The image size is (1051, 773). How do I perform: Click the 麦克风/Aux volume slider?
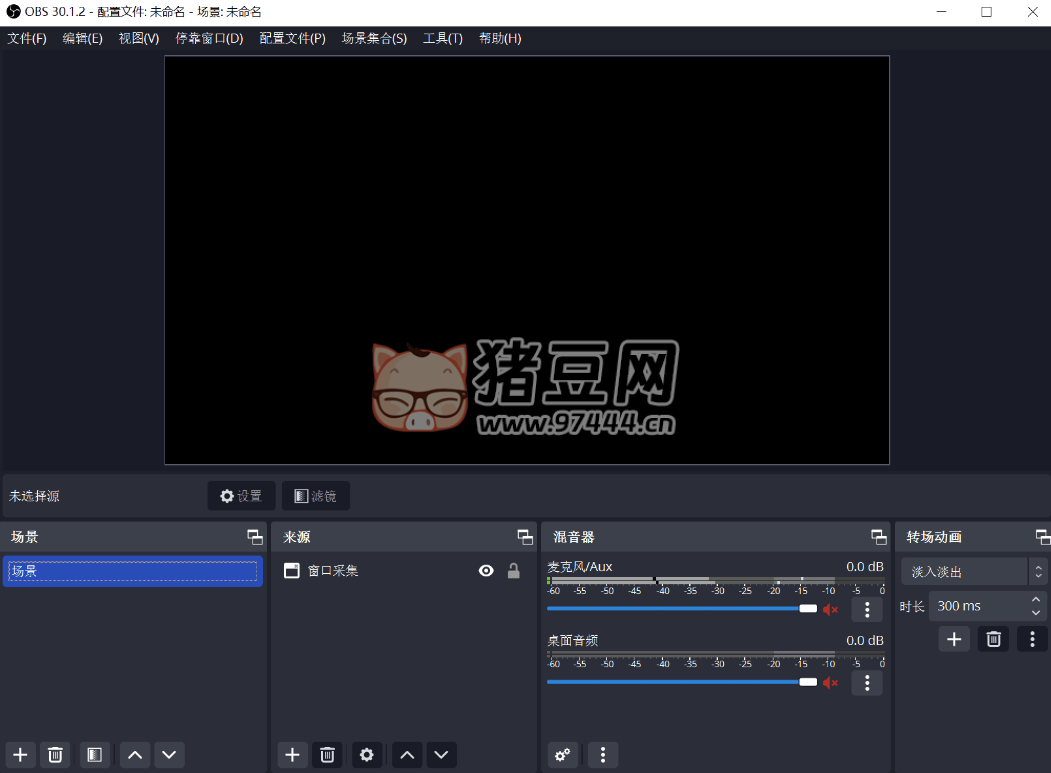tap(680, 608)
